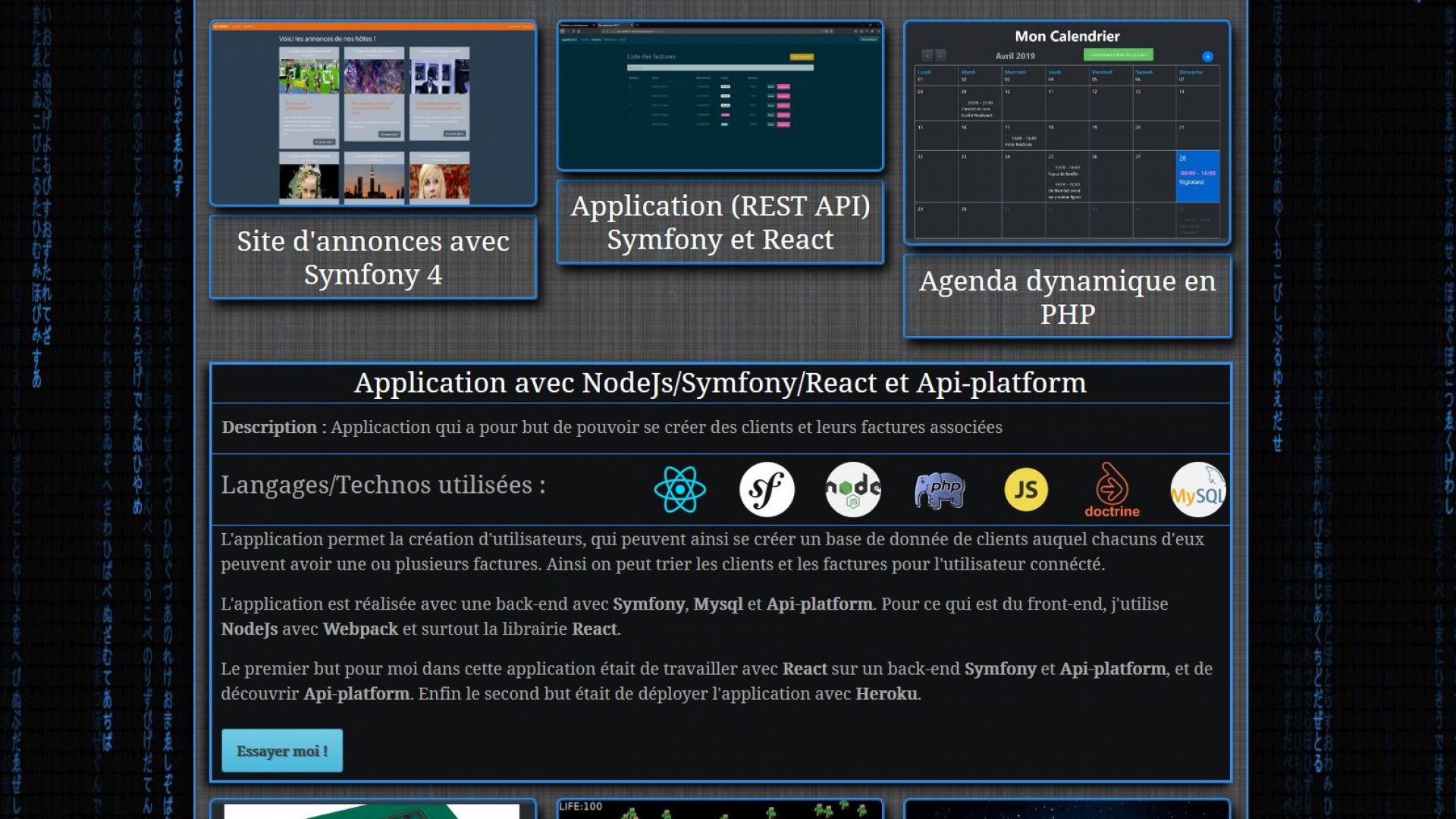Click the orange Doctrine logo icon

click(x=1112, y=490)
